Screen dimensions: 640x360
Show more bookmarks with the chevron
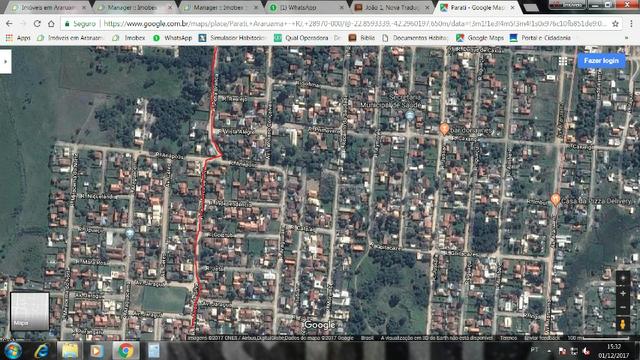click(x=627, y=38)
